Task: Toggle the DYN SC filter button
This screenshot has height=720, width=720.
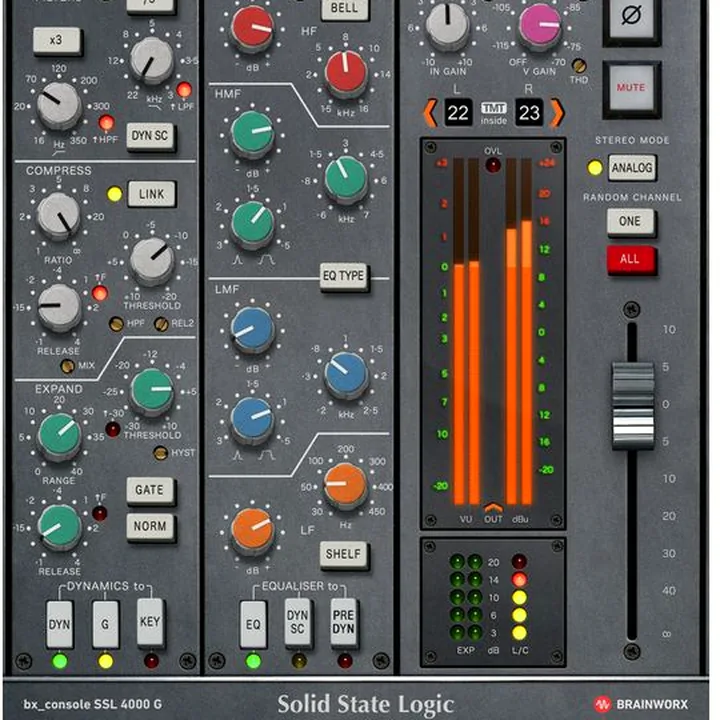Action: (x=150, y=136)
